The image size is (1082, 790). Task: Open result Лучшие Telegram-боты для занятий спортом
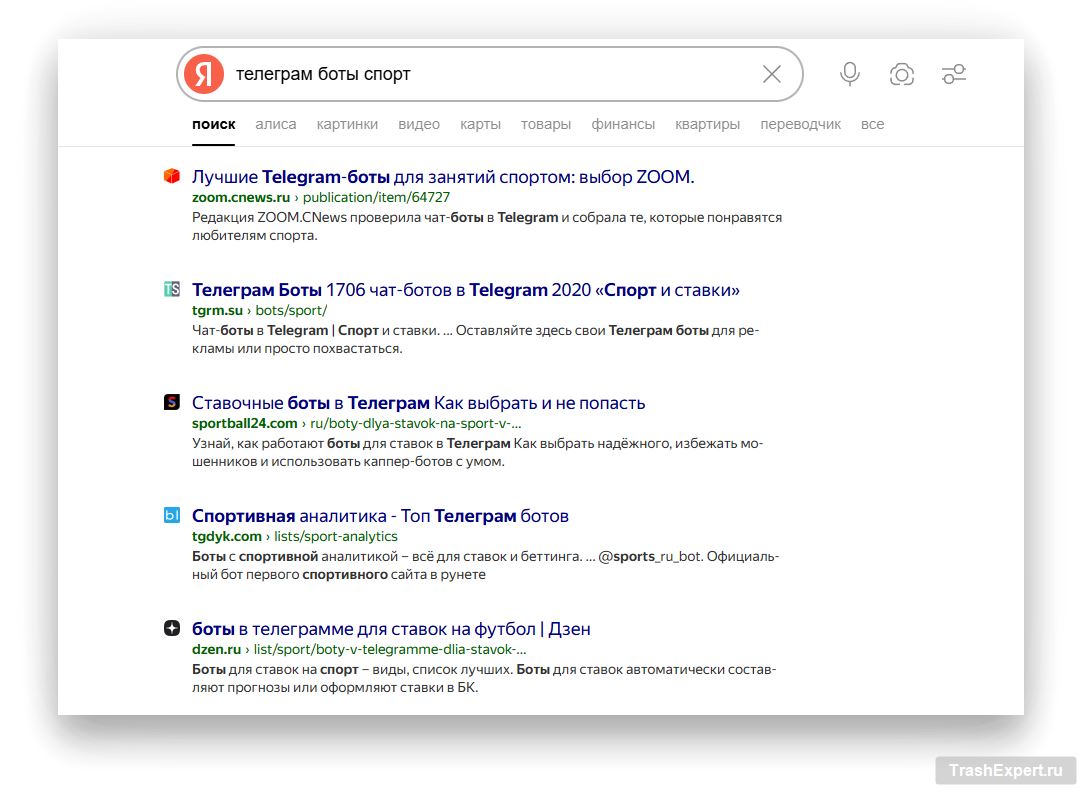click(x=442, y=177)
